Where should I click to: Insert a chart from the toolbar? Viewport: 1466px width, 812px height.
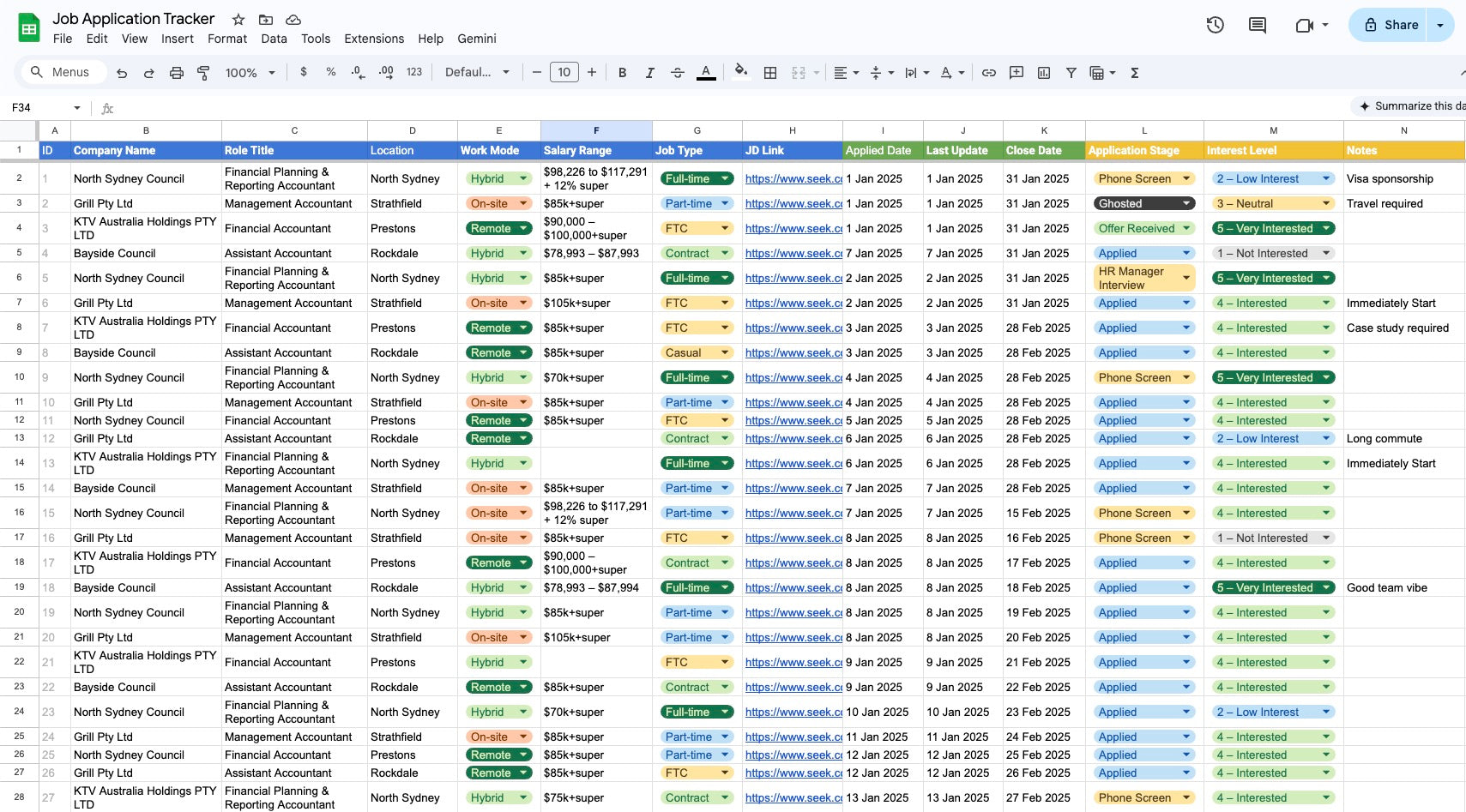pos(1043,73)
